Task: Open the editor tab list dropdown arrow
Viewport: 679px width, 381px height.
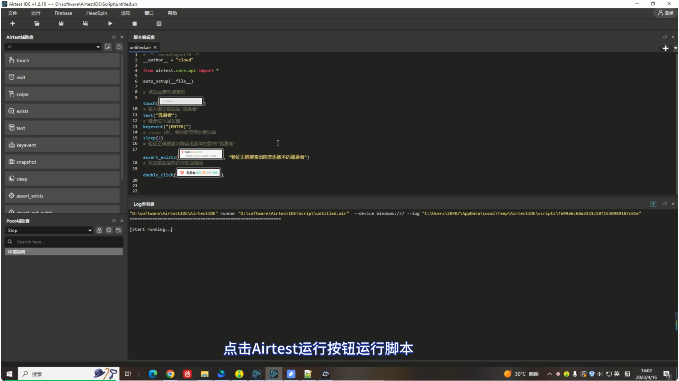Action: coord(675,48)
